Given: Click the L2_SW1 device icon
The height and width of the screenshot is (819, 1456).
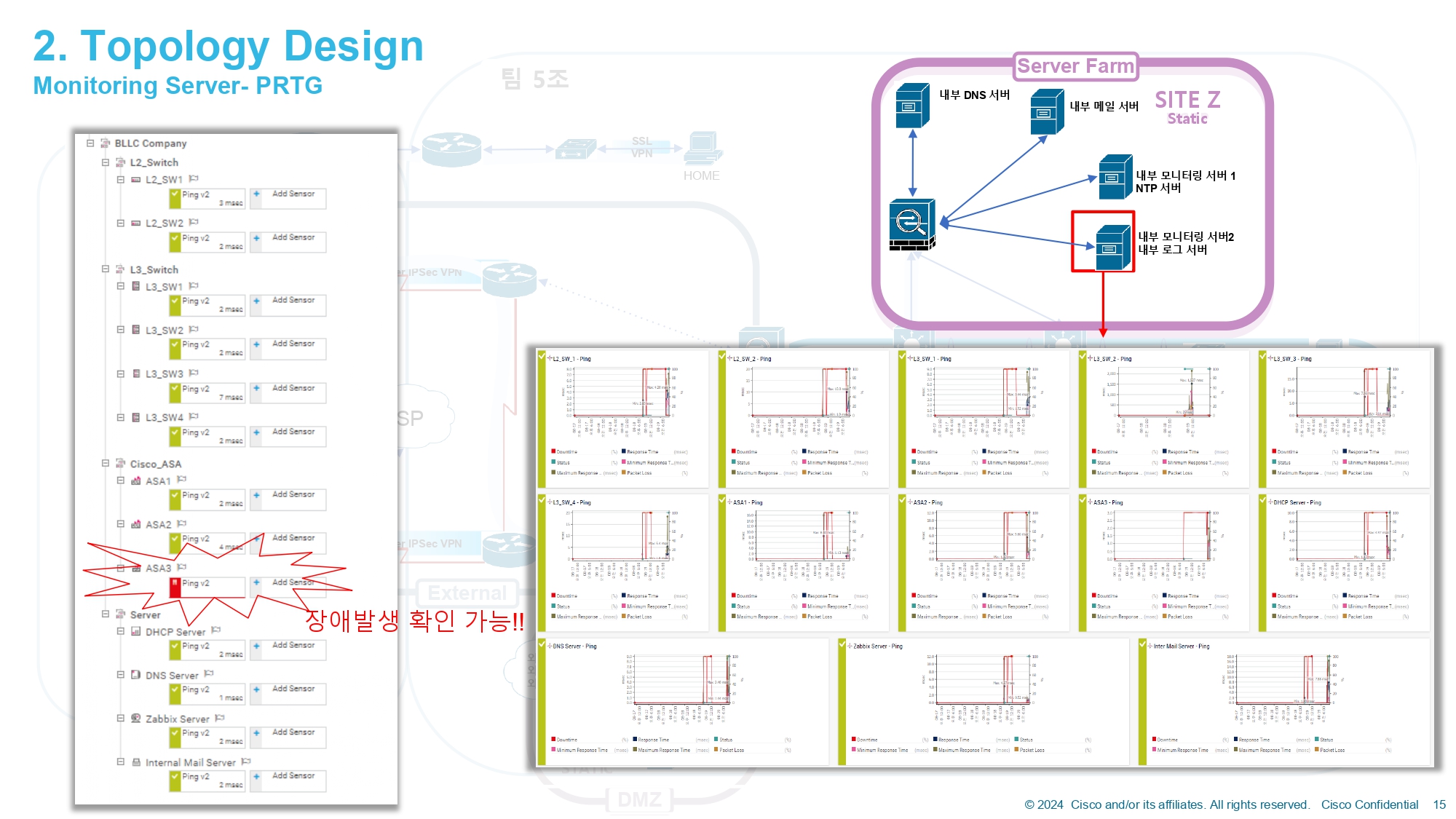Looking at the screenshot, I should tap(136, 179).
